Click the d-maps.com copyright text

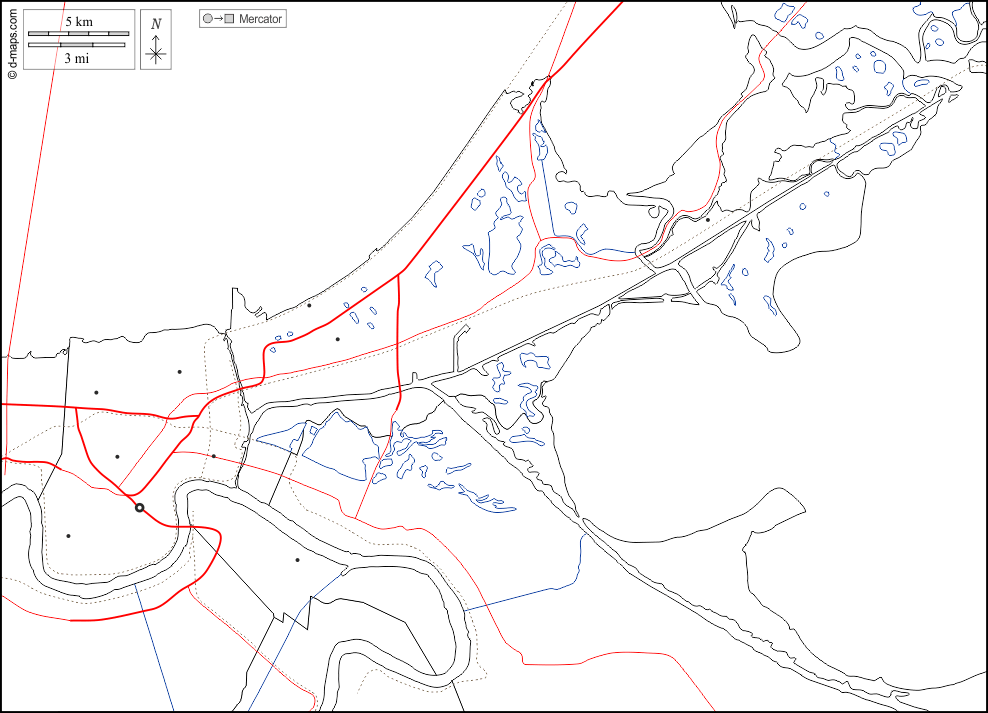(x=13, y=43)
